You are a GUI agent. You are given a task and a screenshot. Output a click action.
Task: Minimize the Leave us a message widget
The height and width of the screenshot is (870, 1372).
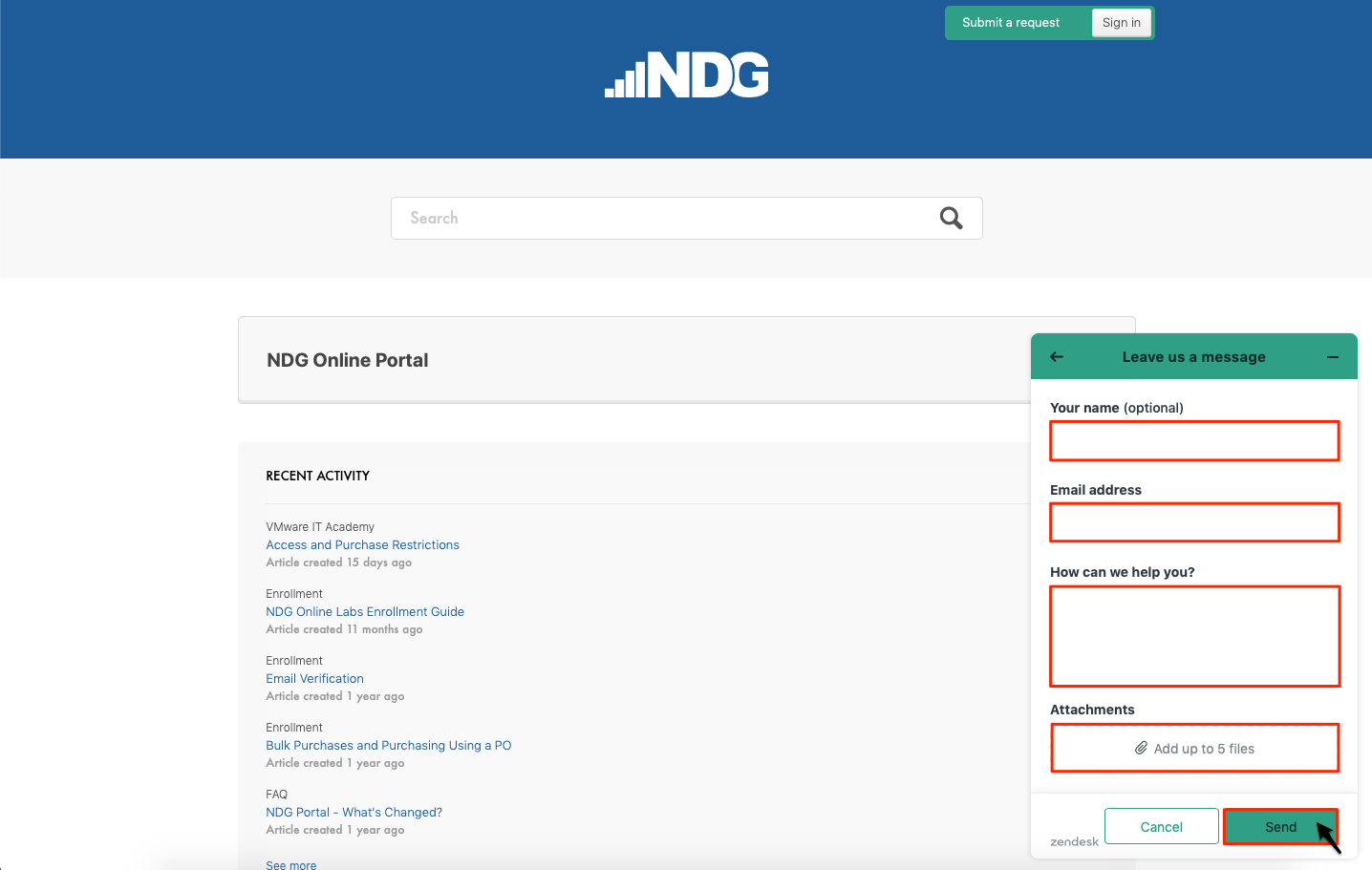(x=1333, y=356)
